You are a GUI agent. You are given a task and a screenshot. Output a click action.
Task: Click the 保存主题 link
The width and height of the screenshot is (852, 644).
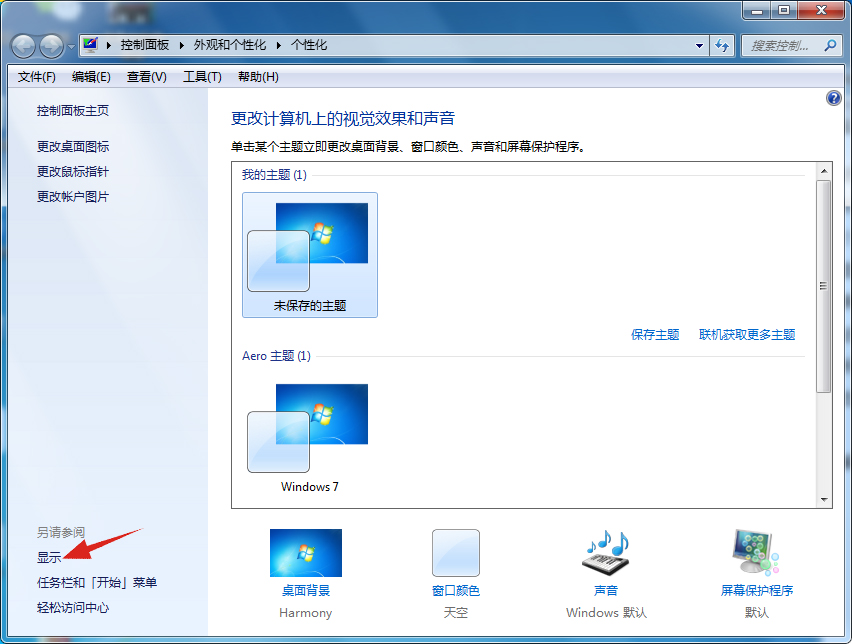click(655, 335)
